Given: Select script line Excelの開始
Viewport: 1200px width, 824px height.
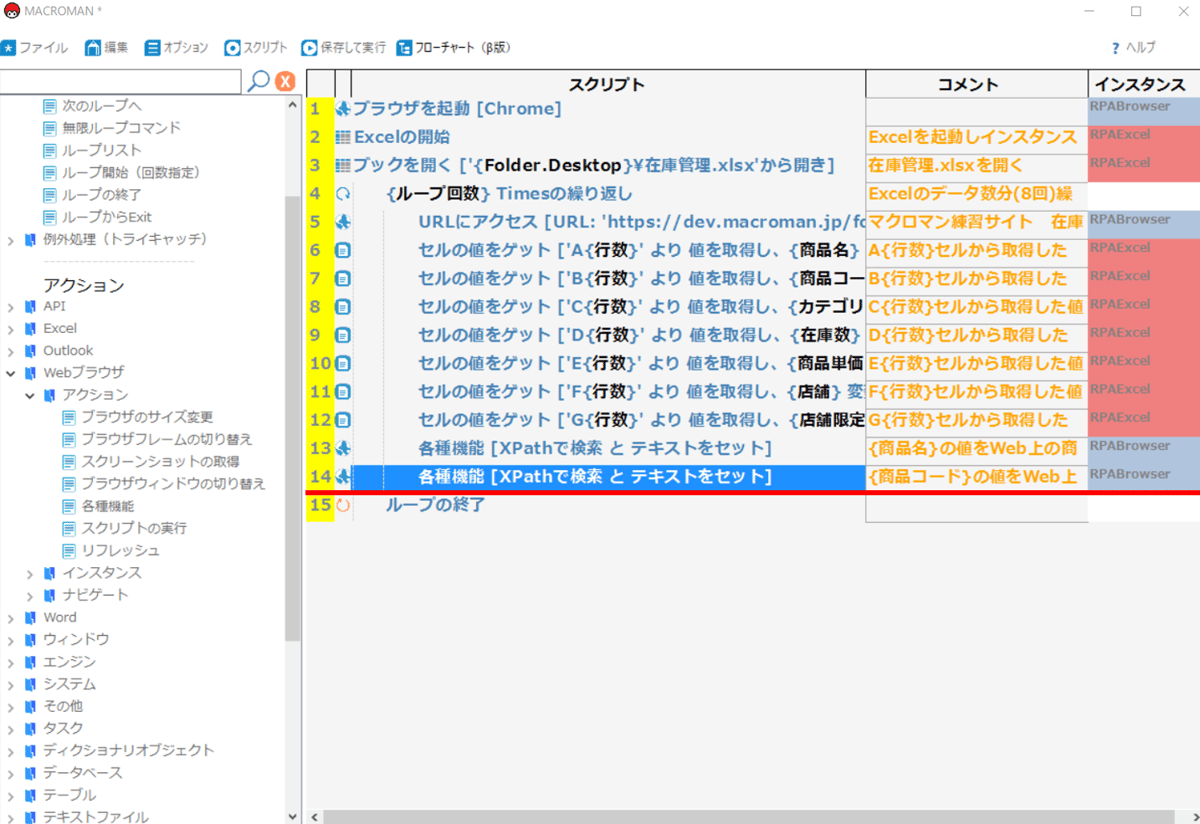Looking at the screenshot, I should 402,137.
